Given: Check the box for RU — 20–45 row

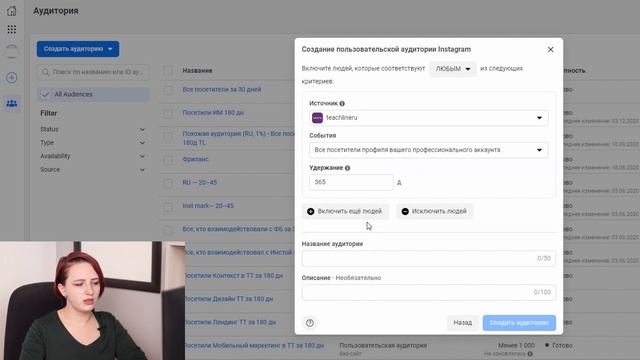Looking at the screenshot, I should coord(168,183).
